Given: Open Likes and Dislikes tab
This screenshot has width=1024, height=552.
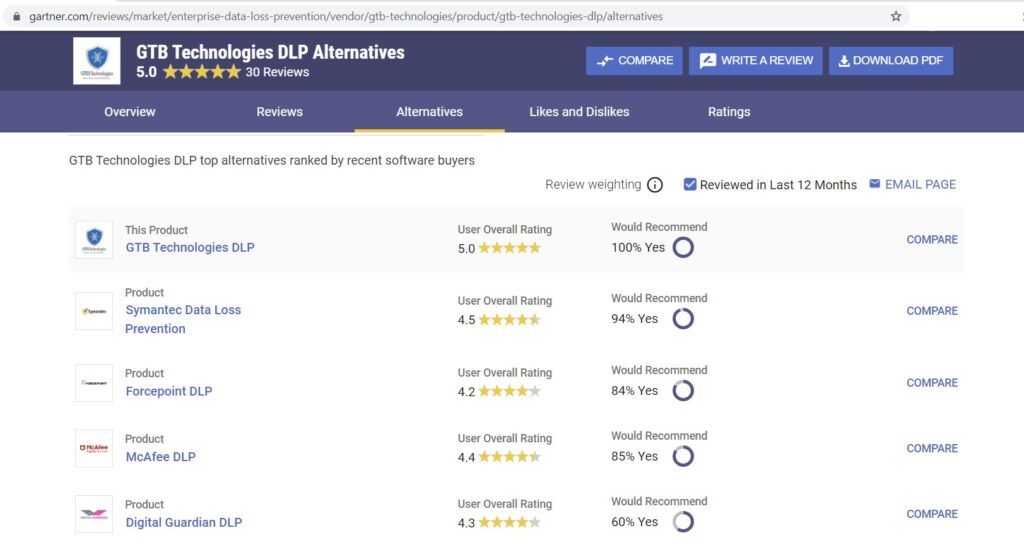Looking at the screenshot, I should [579, 112].
